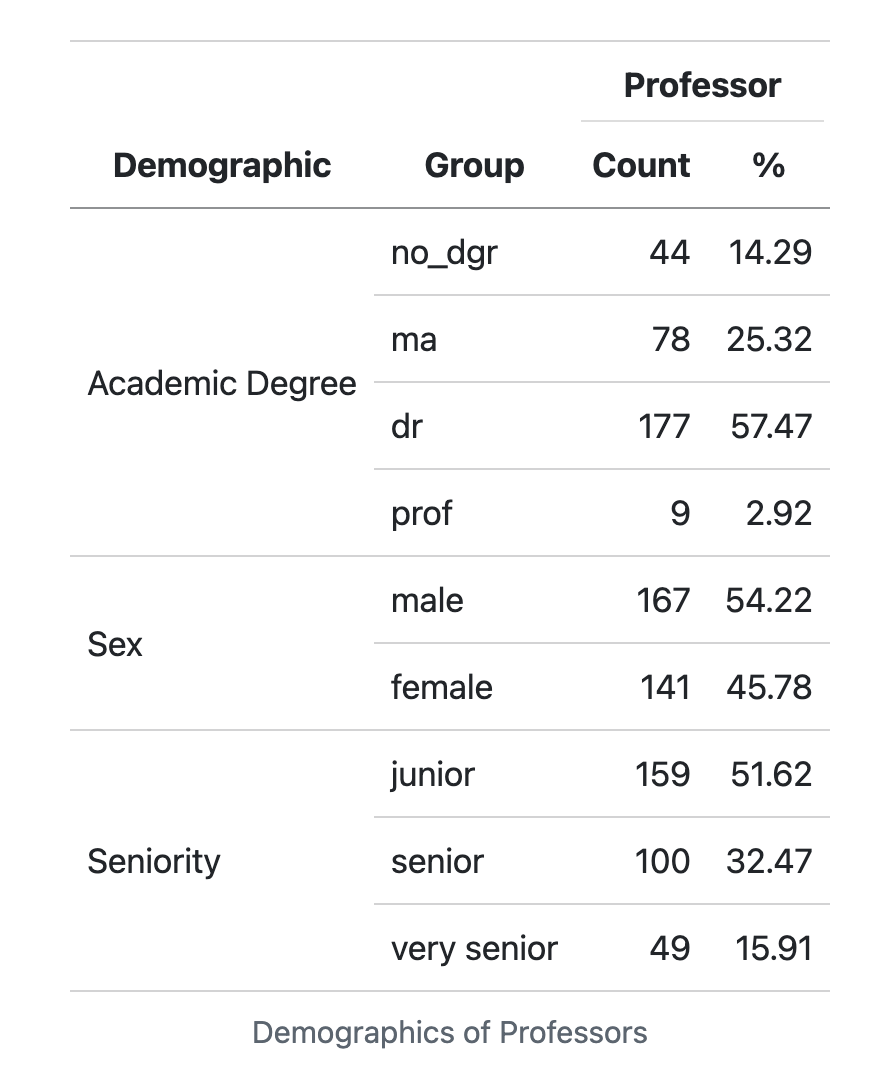
Task: Select the Academic Degree row label
Action: 222,383
